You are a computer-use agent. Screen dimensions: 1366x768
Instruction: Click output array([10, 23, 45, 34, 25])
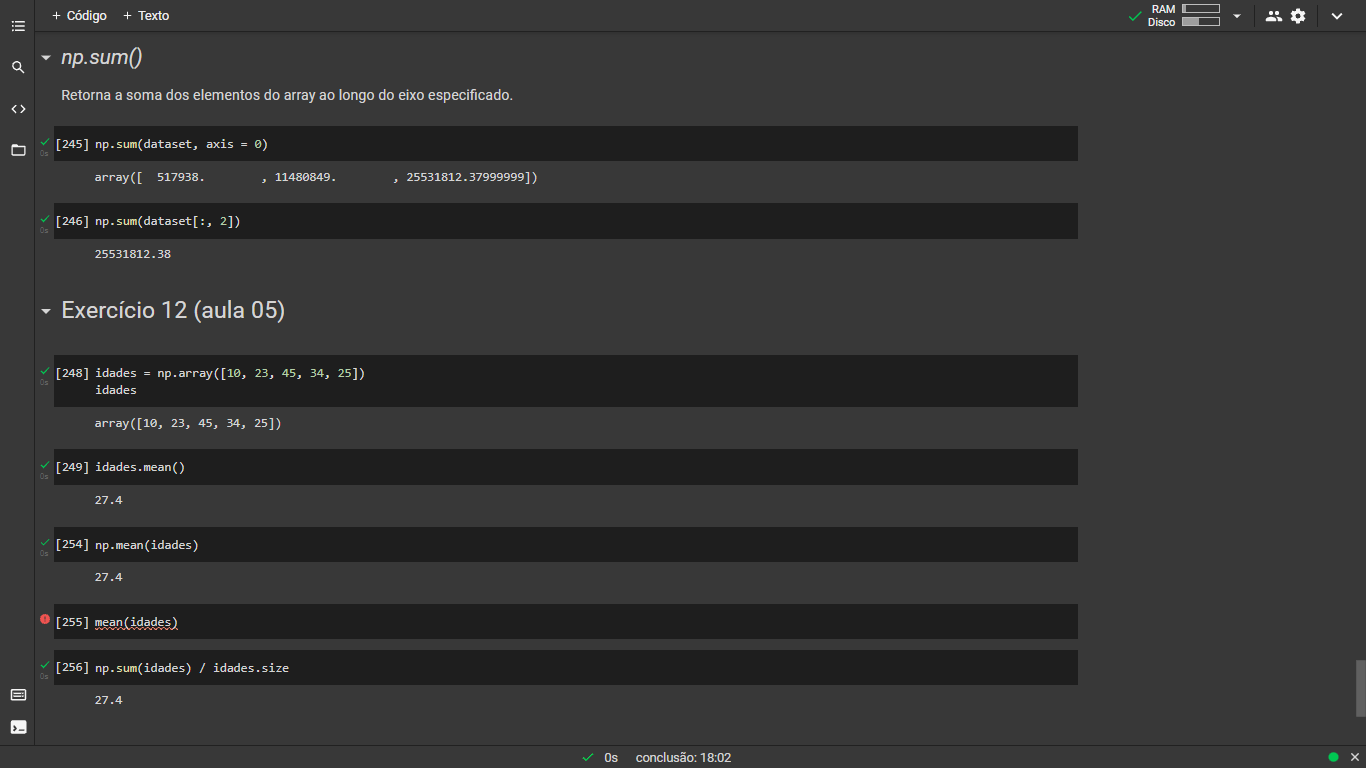pos(188,423)
